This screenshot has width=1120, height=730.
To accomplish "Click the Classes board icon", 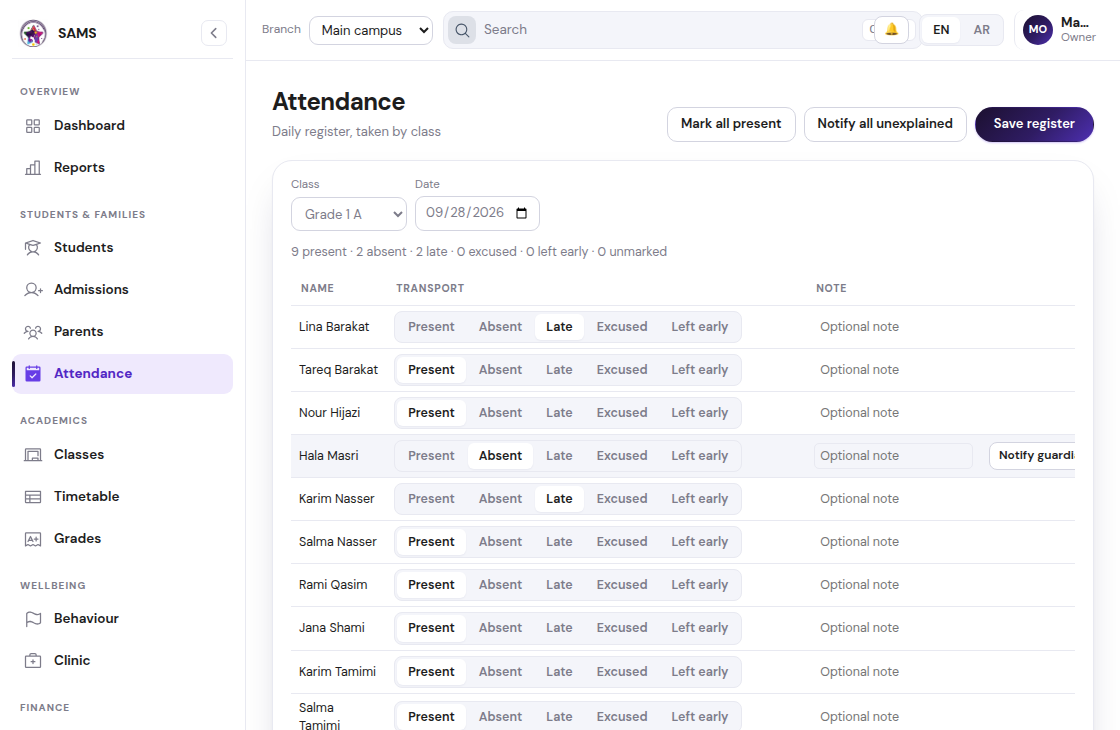I will pyautogui.click(x=33, y=455).
